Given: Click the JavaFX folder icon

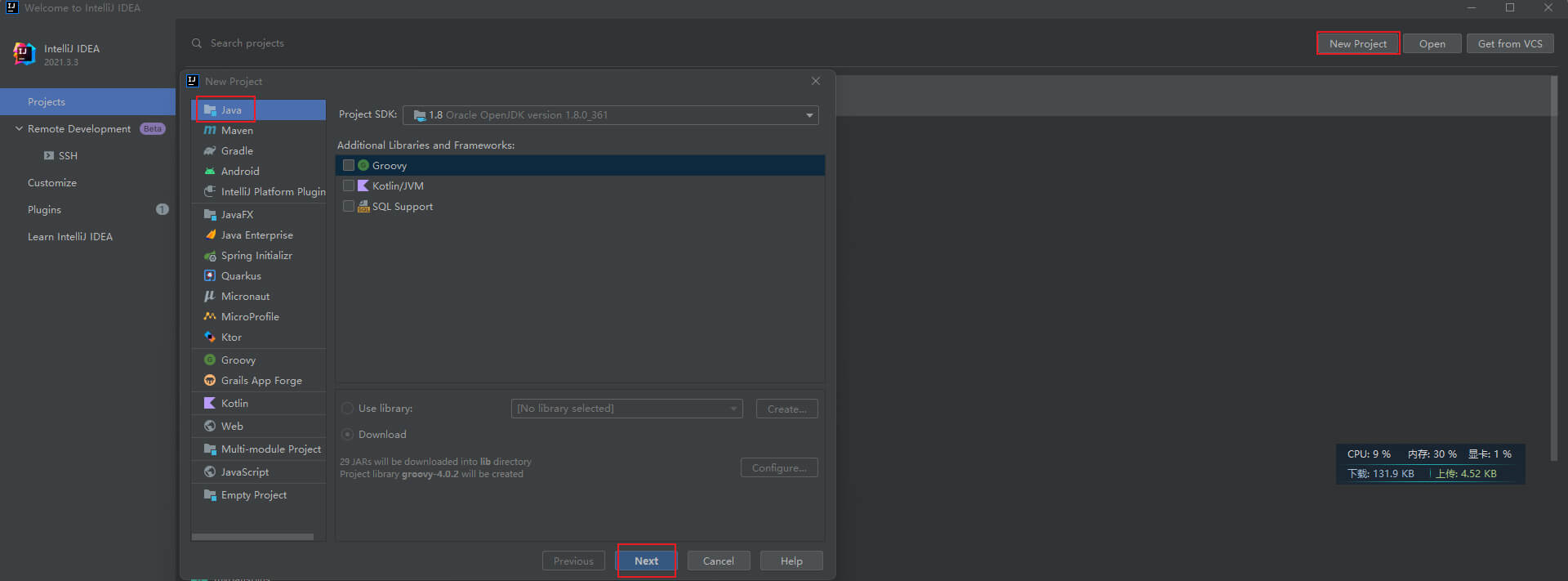Looking at the screenshot, I should (x=210, y=215).
